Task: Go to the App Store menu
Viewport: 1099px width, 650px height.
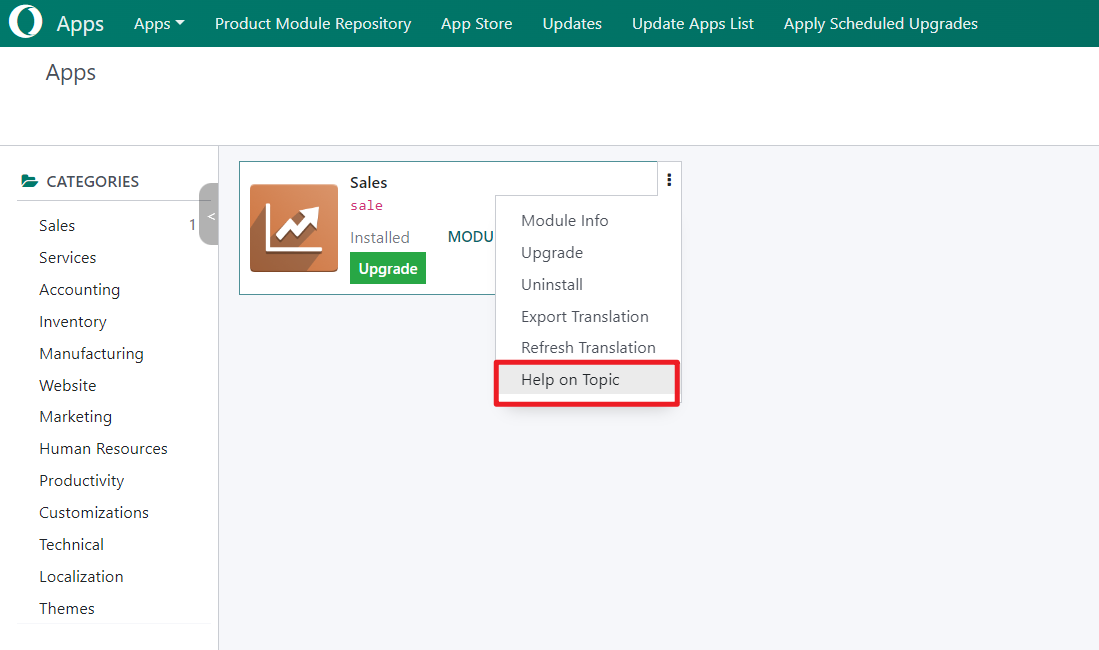Action: tap(477, 23)
